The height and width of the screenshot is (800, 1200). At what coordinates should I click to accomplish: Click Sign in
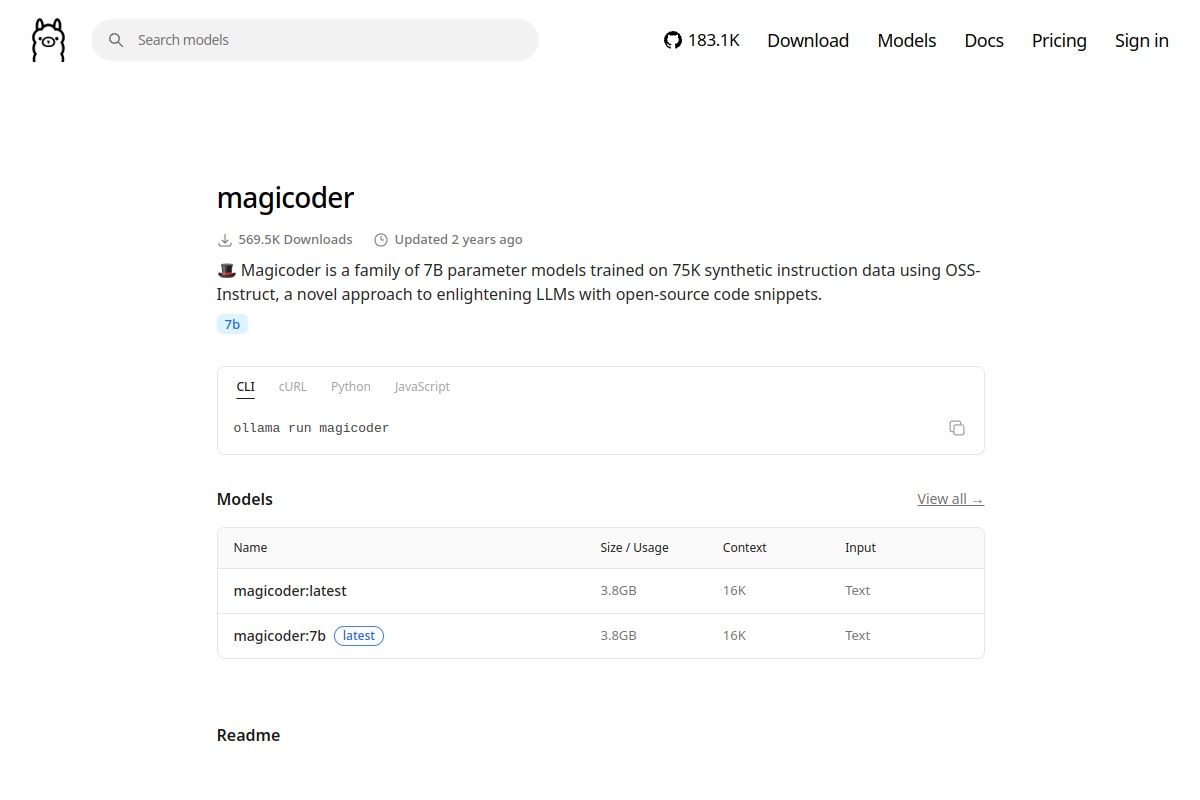[x=1142, y=40]
